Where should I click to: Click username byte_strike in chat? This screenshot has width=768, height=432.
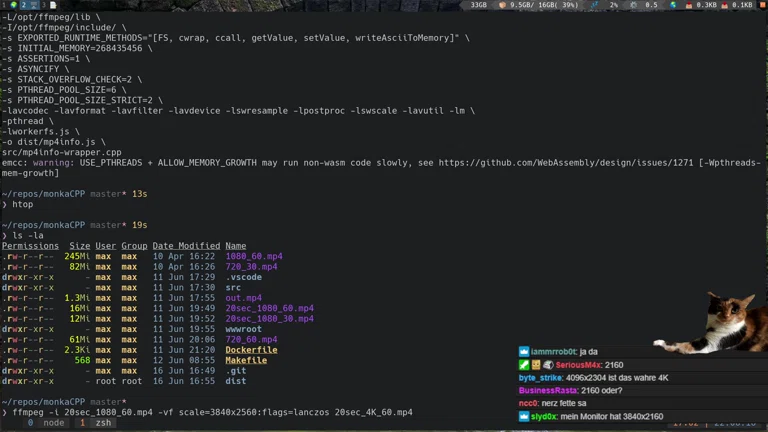pos(541,378)
